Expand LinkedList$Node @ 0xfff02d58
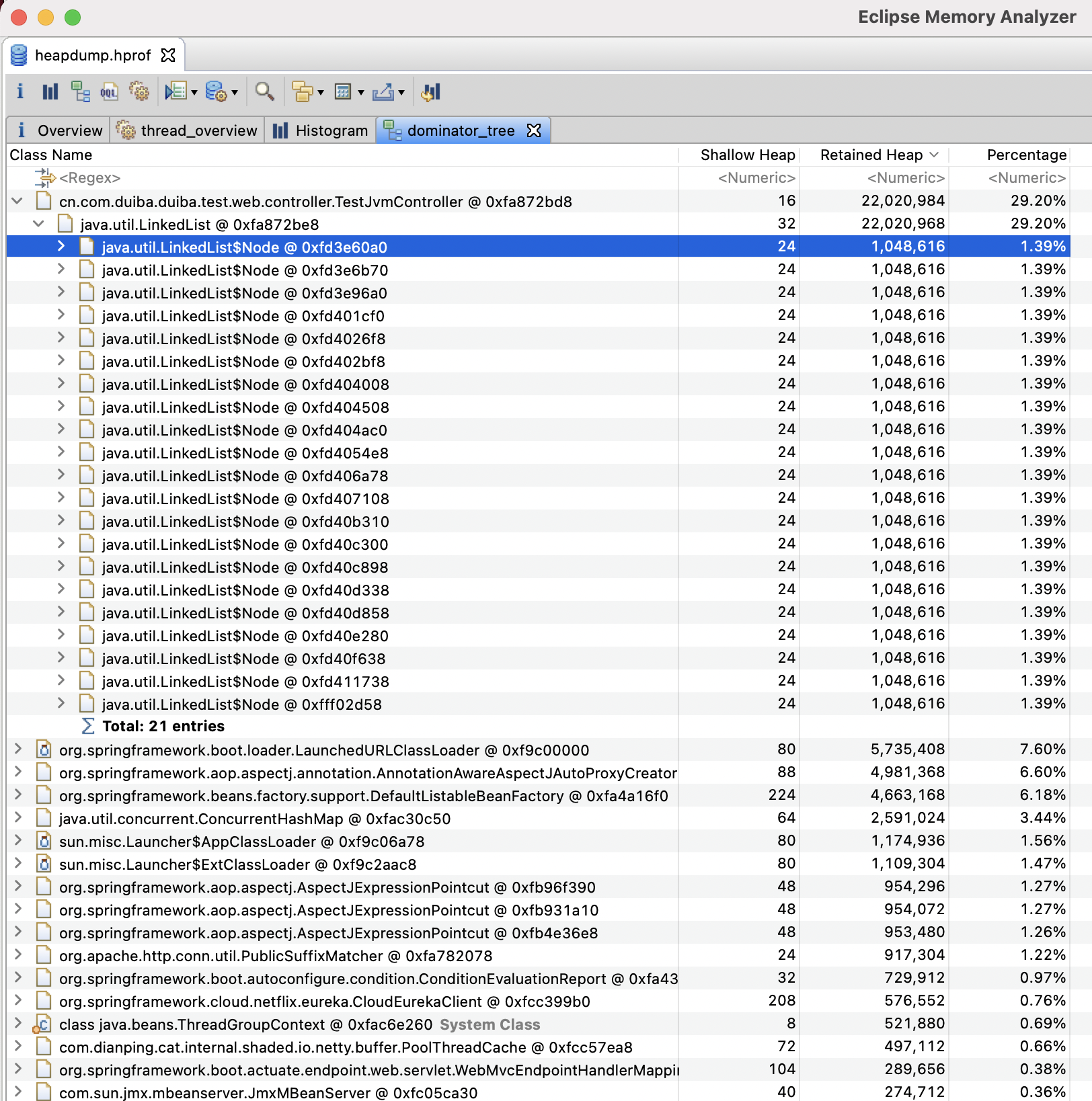 (61, 703)
